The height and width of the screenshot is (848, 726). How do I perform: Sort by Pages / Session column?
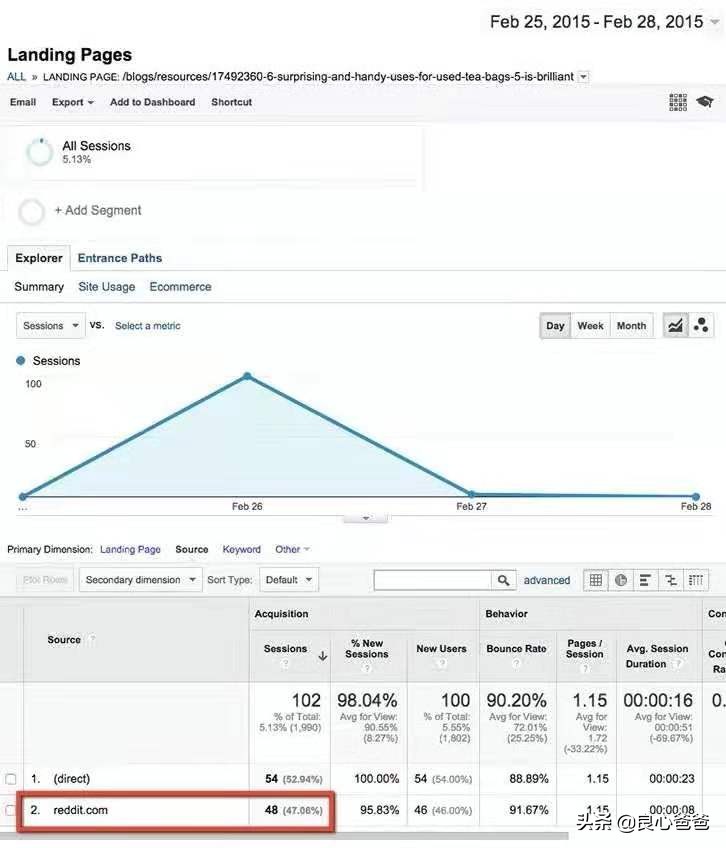(584, 648)
